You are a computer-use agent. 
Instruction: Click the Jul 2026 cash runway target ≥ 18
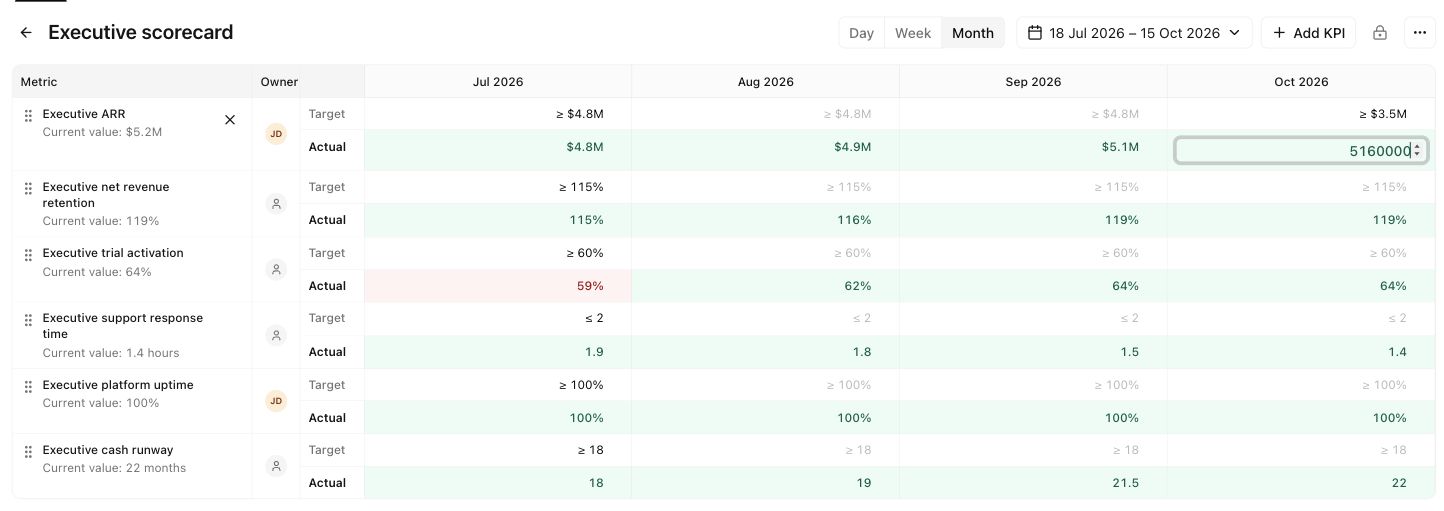[590, 450]
